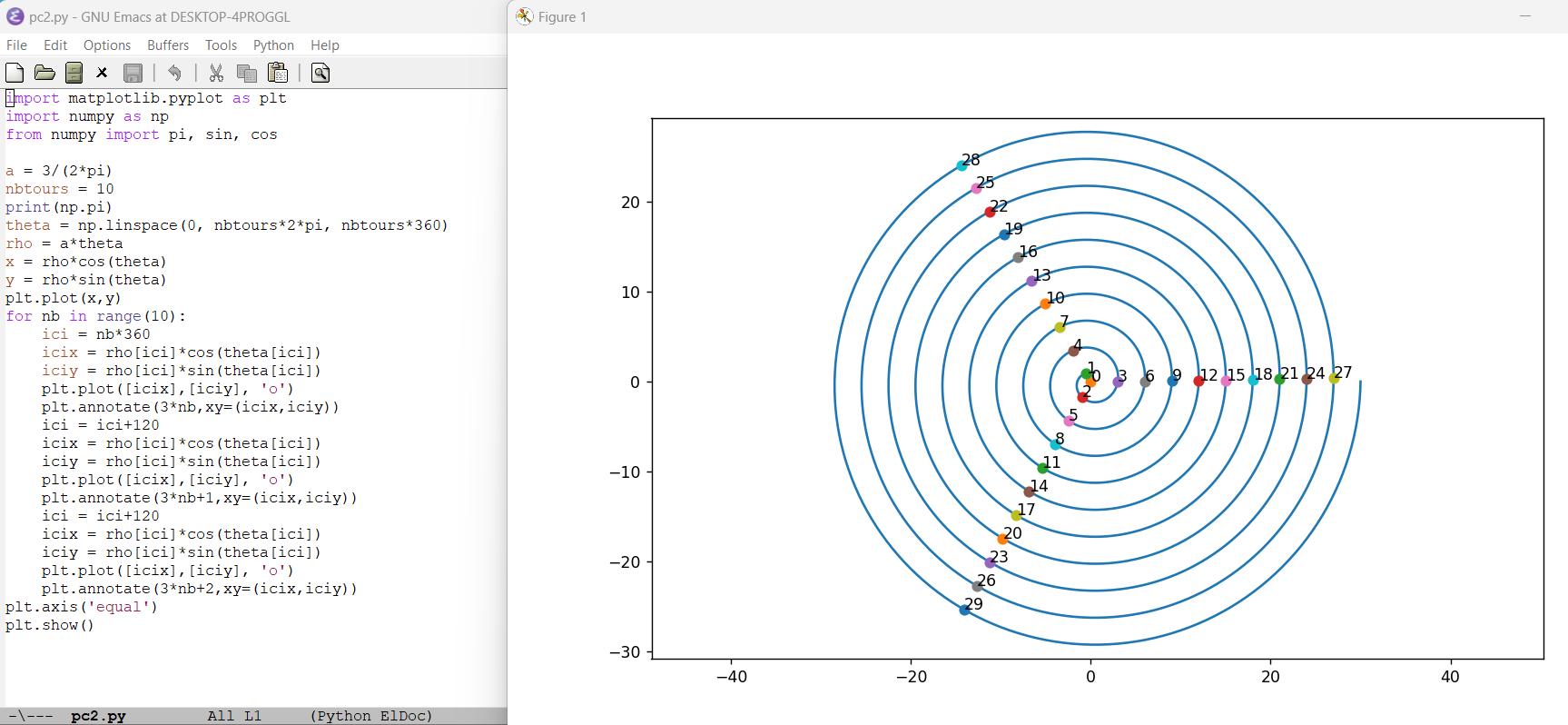Paste from the clipboard icon

[278, 73]
